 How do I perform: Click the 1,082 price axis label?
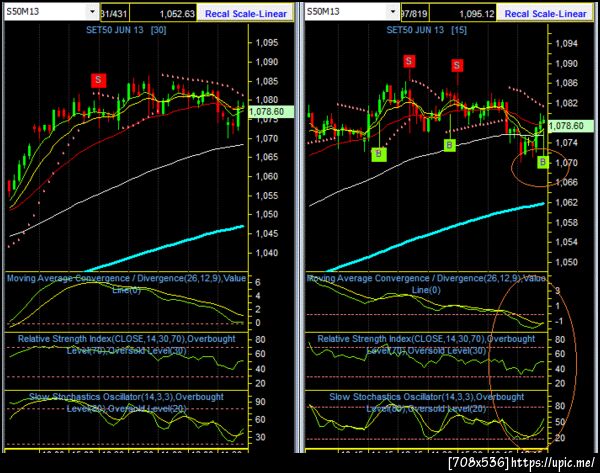566,103
